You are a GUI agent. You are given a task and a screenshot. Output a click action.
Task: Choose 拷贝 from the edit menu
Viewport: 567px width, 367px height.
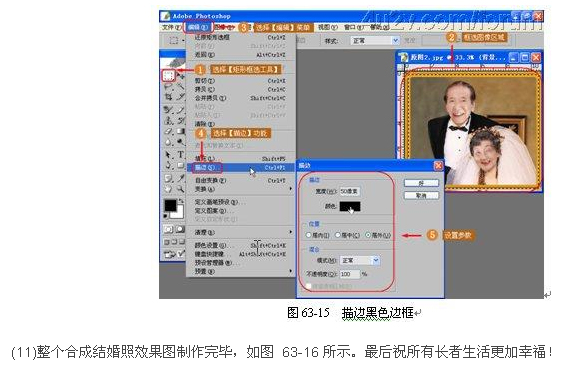click(240, 89)
